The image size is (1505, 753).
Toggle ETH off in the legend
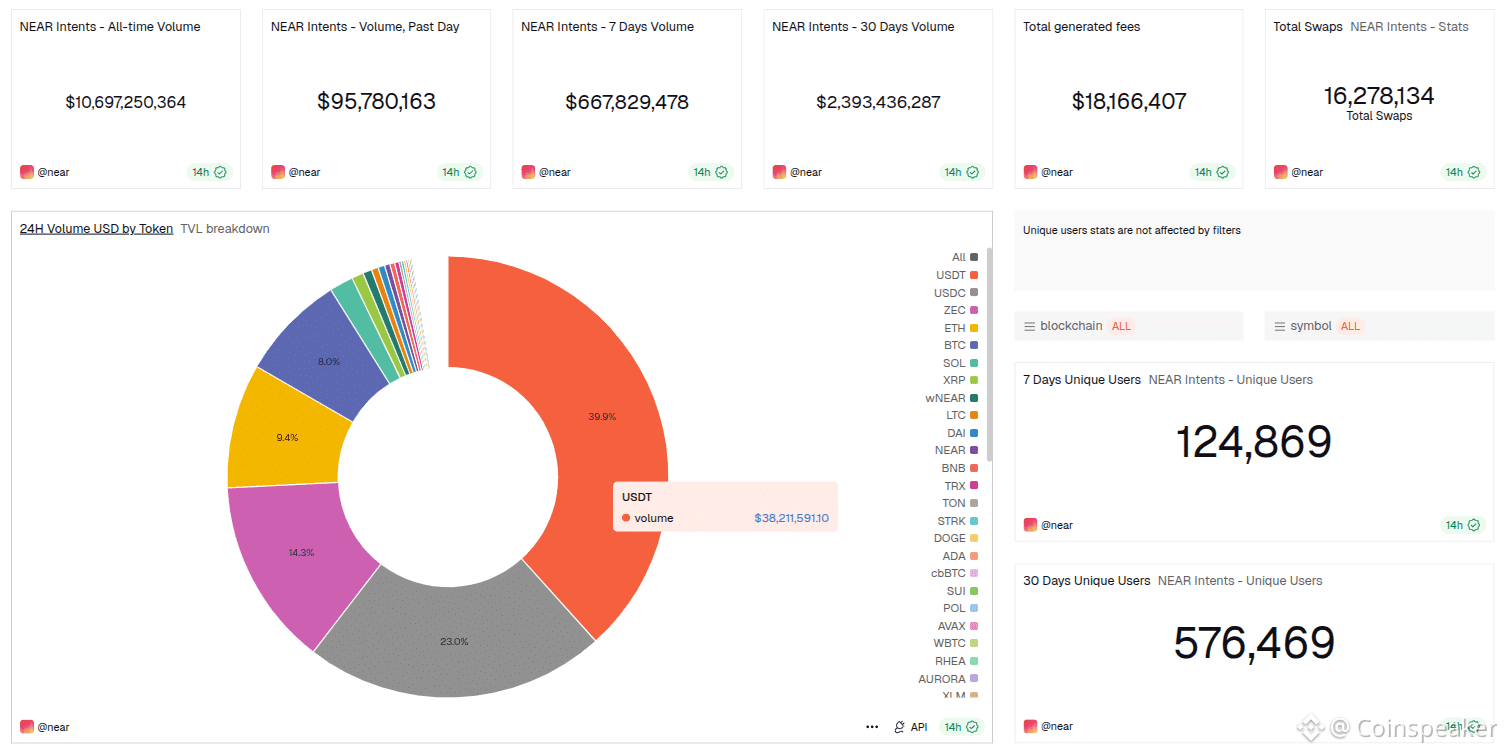[x=954, y=327]
